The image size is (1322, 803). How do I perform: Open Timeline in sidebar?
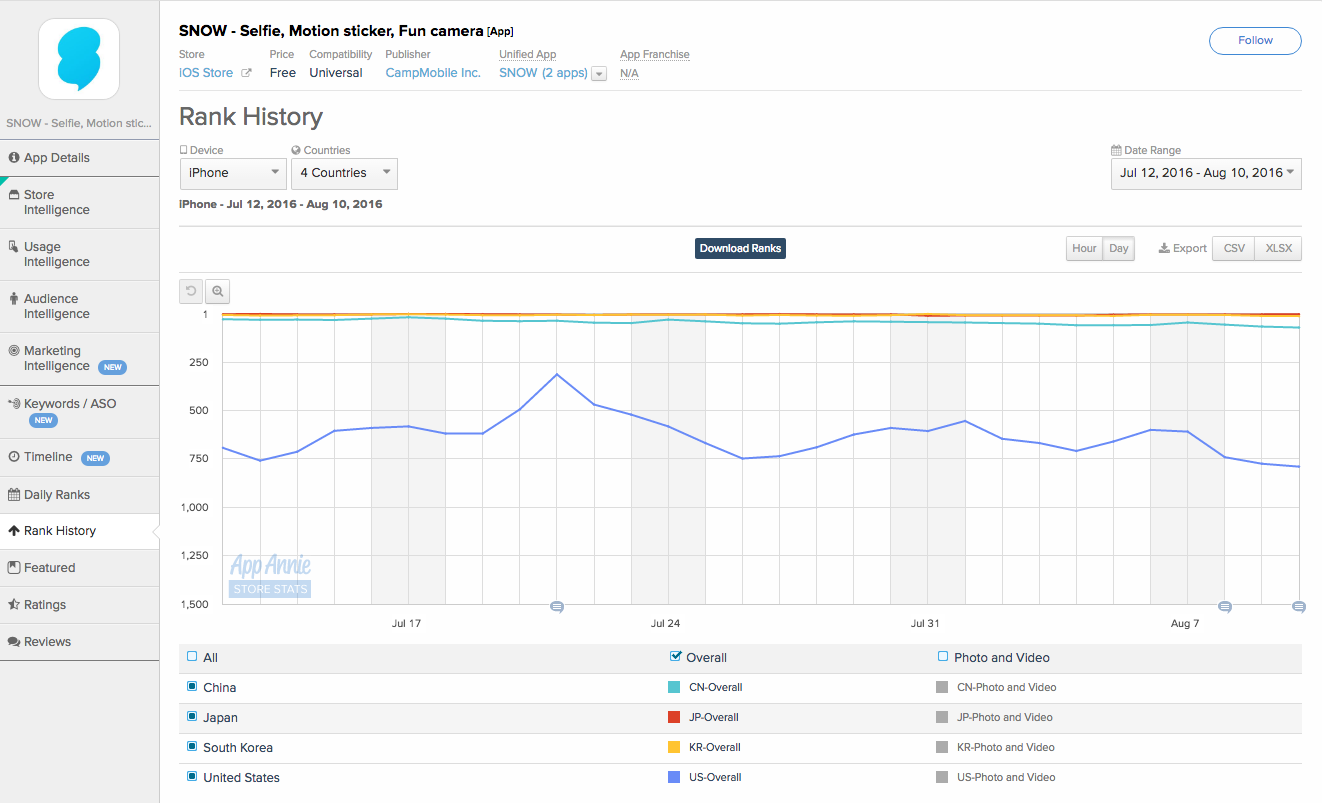coord(79,457)
